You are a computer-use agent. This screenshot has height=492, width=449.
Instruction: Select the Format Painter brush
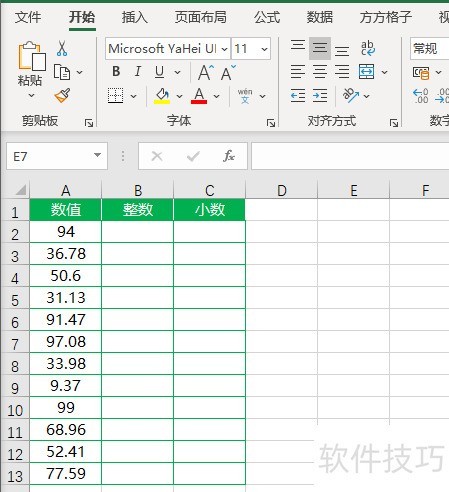62,96
